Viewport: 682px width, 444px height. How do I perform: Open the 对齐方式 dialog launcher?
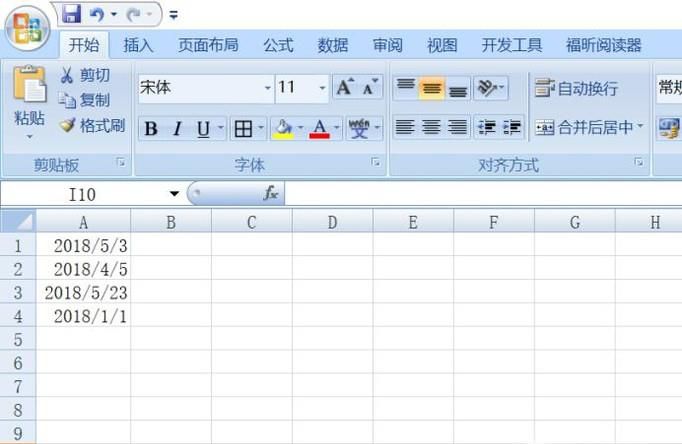coord(639,162)
